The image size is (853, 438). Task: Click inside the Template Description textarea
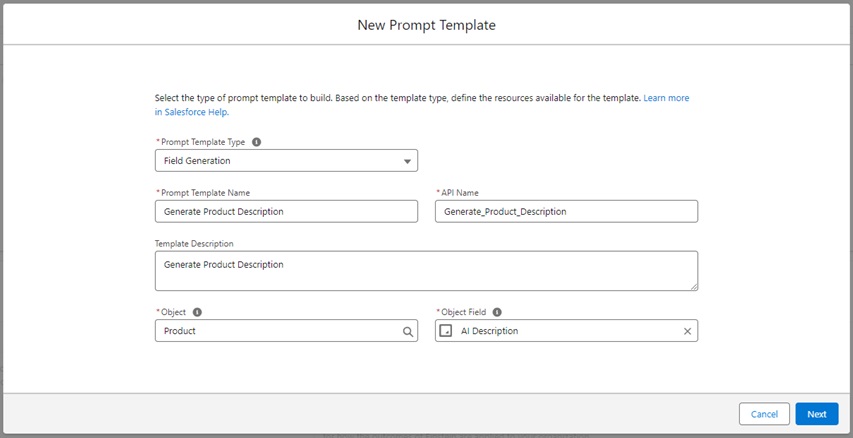pyautogui.click(x=426, y=270)
